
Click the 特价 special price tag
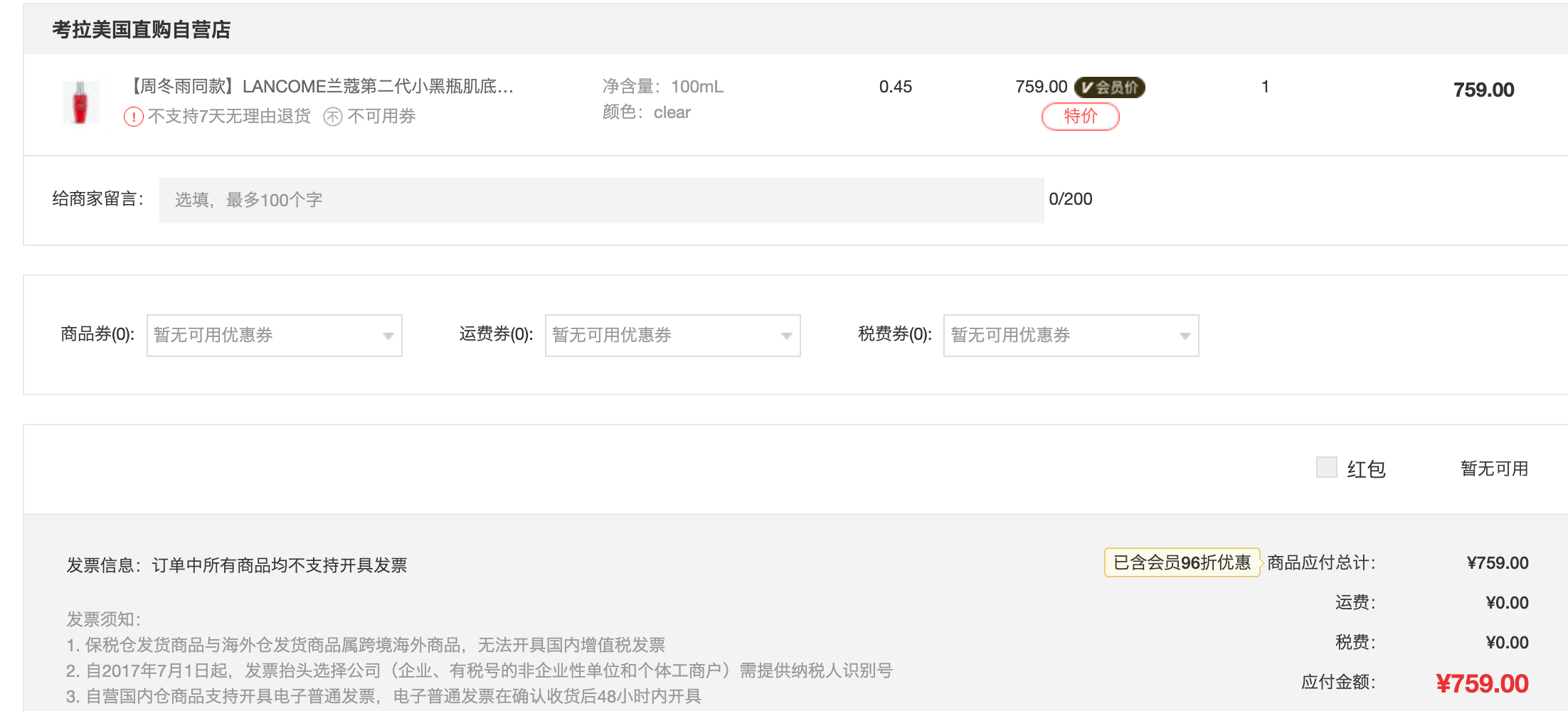coord(1081,117)
